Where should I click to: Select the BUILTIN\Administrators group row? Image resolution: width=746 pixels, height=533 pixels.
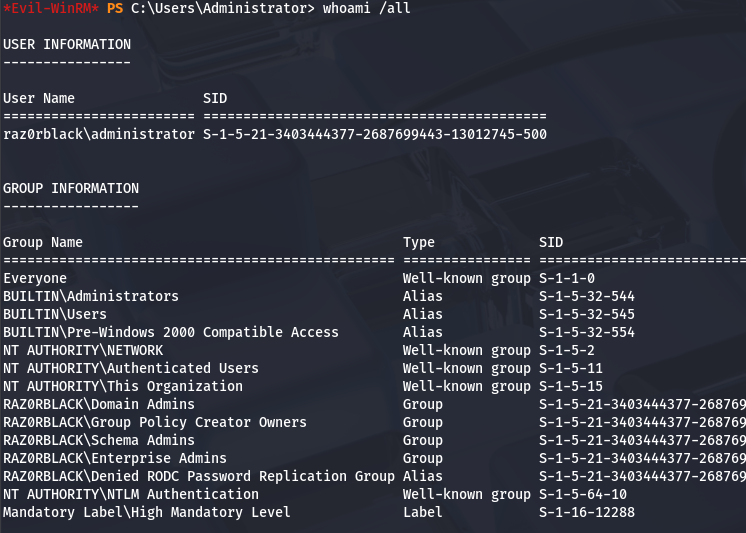tap(91, 296)
